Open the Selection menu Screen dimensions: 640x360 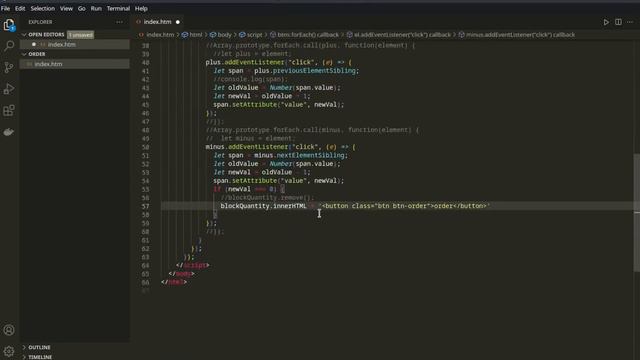click(x=42, y=8)
